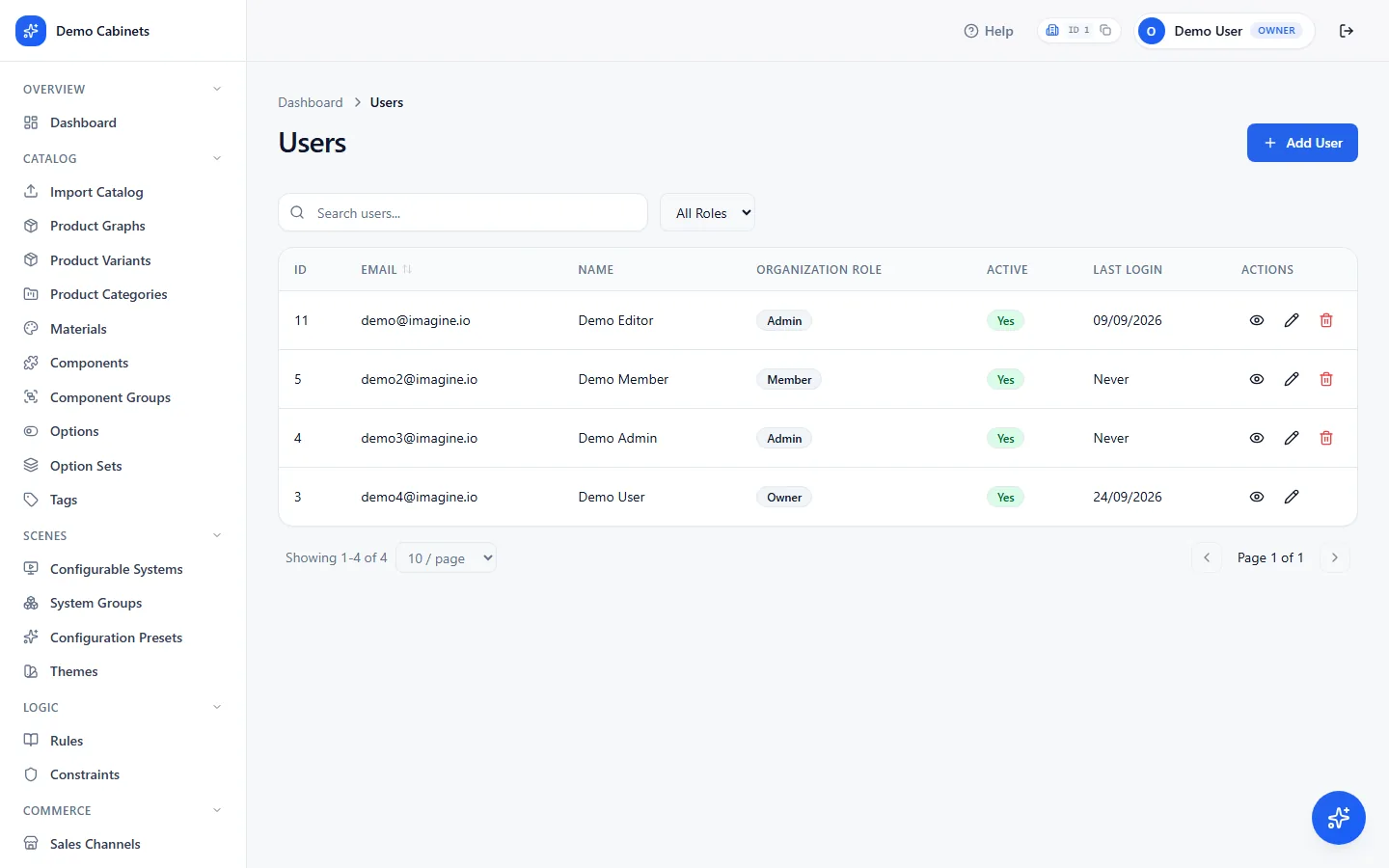The image size is (1389, 868).
Task: Collapse the Catalog sidebar section
Action: (x=217, y=158)
